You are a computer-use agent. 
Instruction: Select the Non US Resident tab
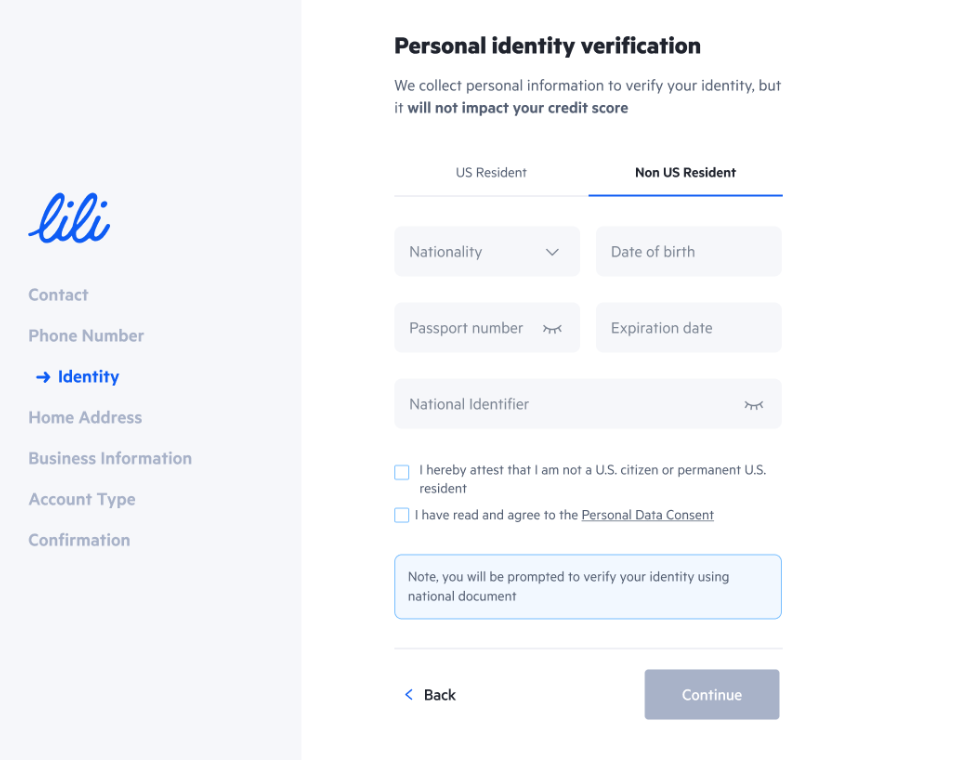(685, 173)
